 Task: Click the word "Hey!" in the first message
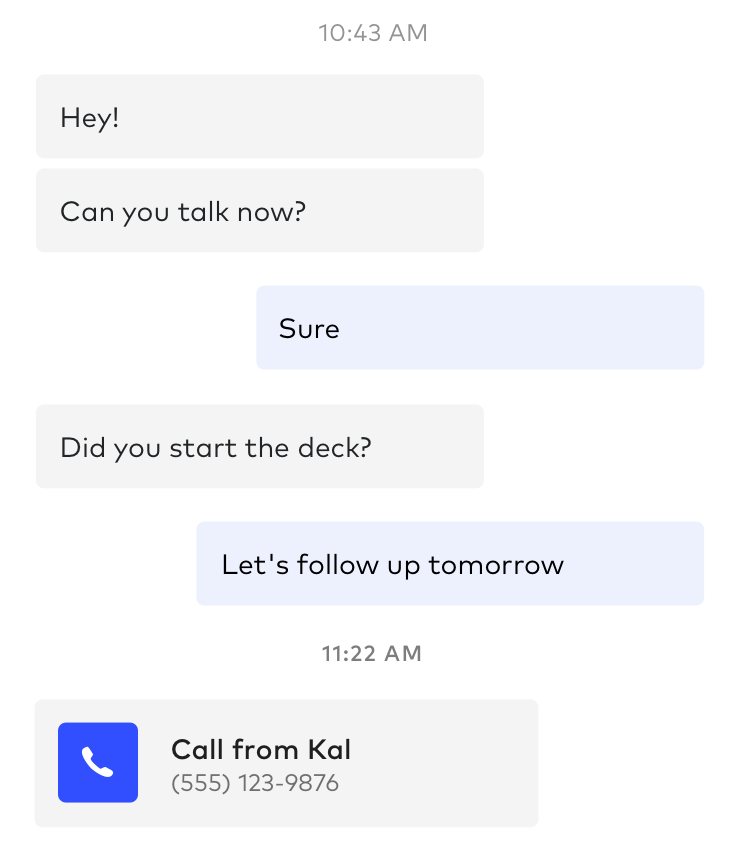(90, 118)
